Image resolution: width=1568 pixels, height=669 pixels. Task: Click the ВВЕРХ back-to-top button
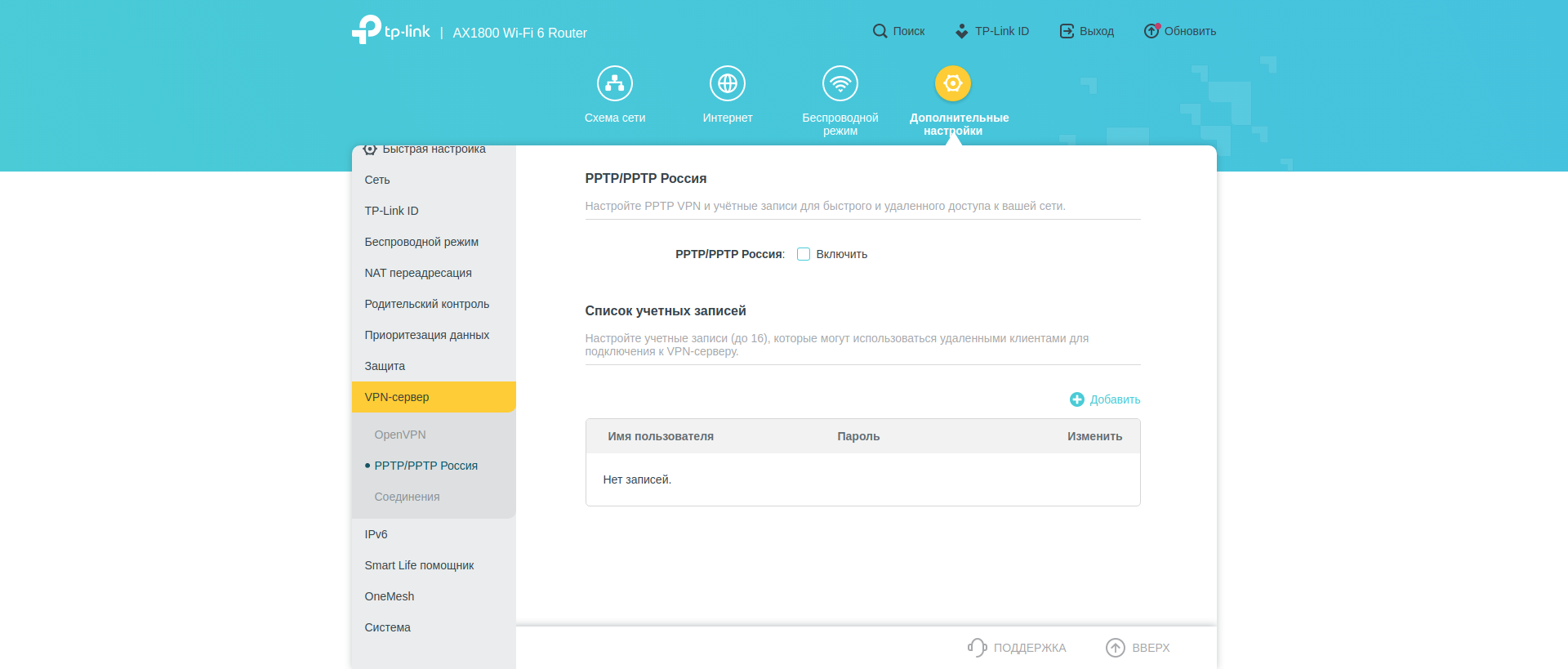[x=1138, y=648]
